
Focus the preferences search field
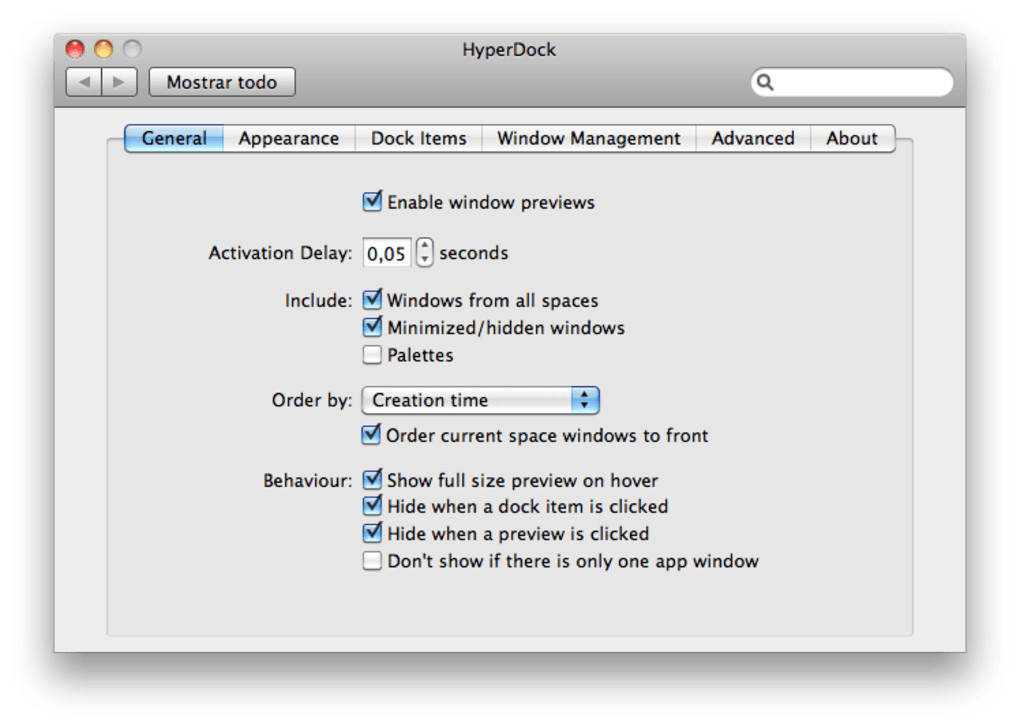[852, 82]
